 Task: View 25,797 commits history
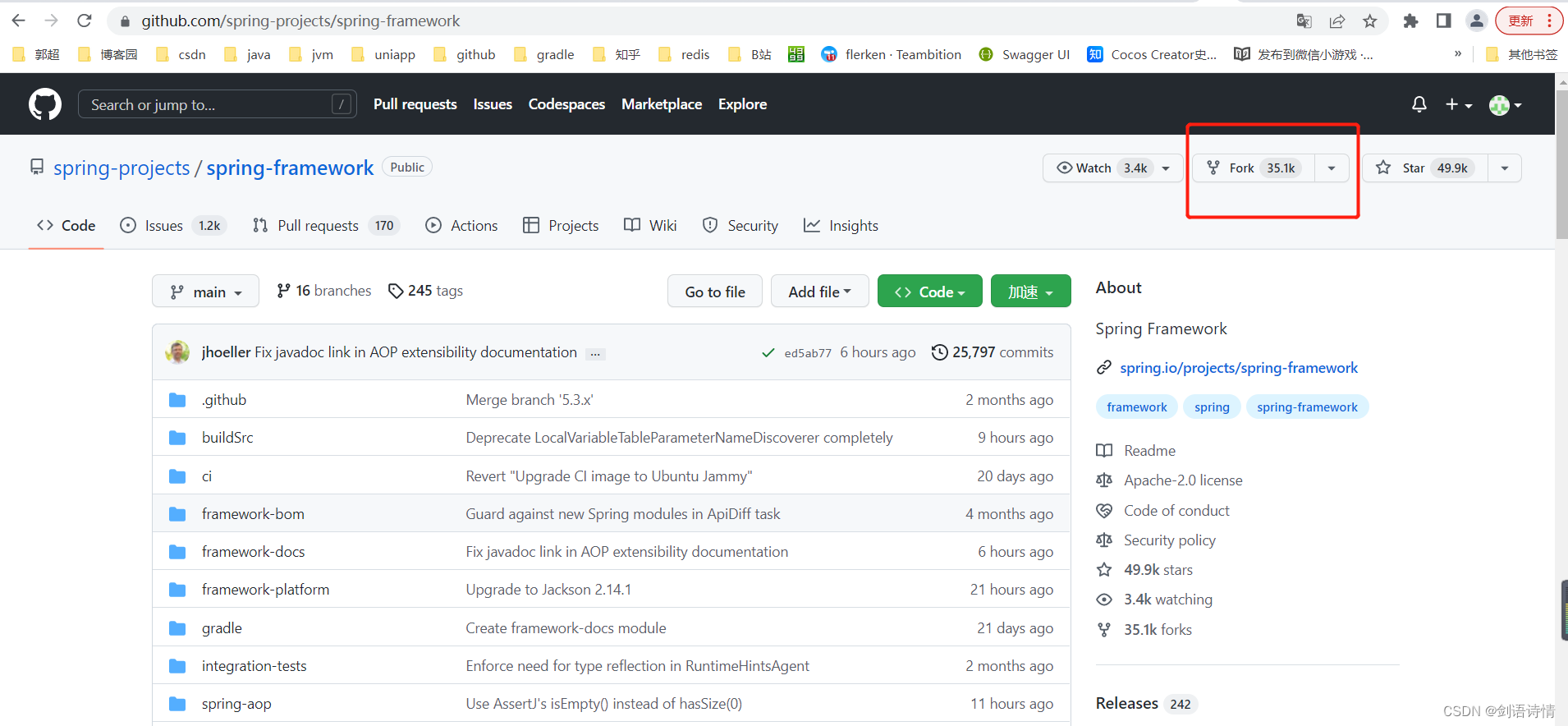coord(993,352)
